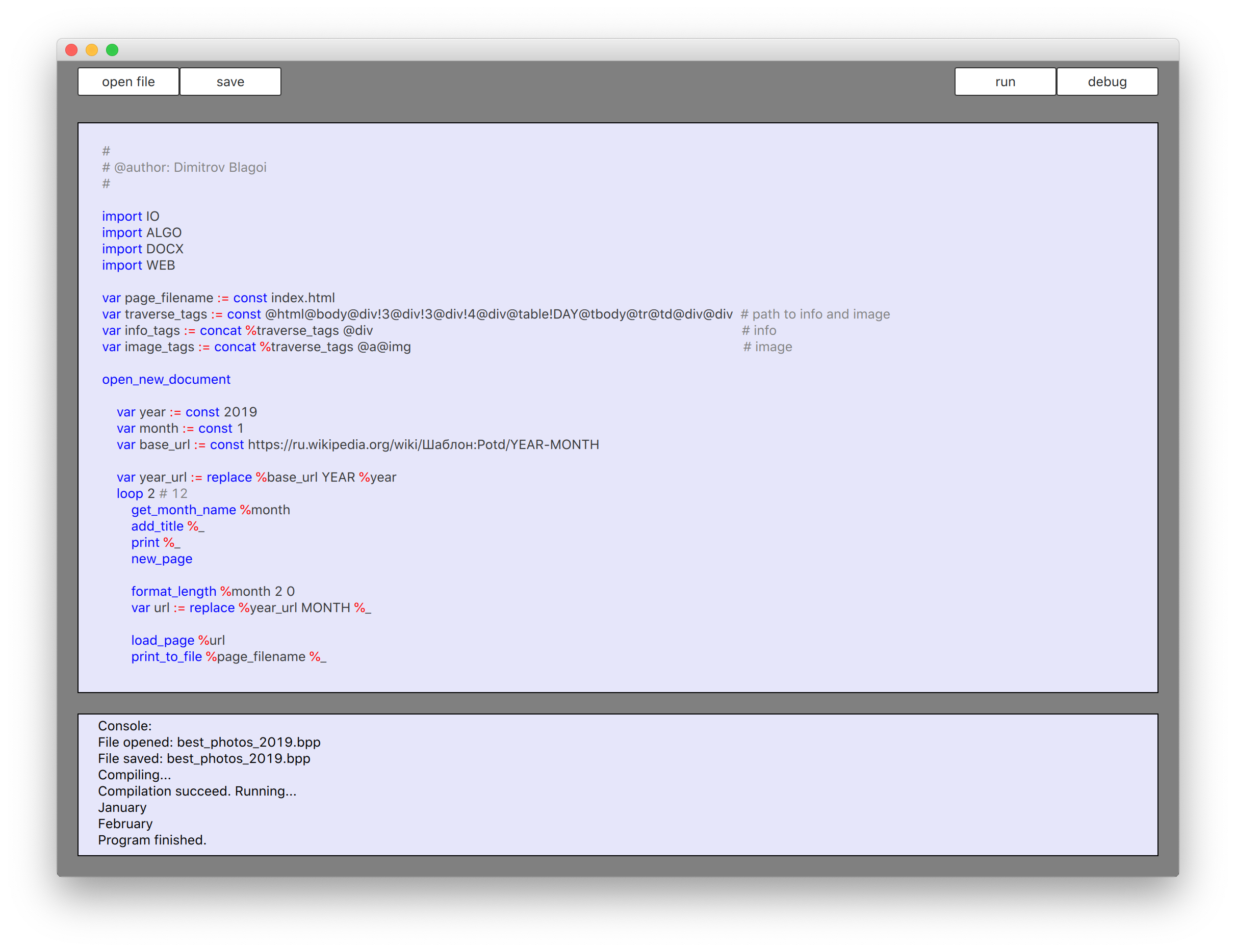Click the '# path to info and image' comment

click(815, 314)
